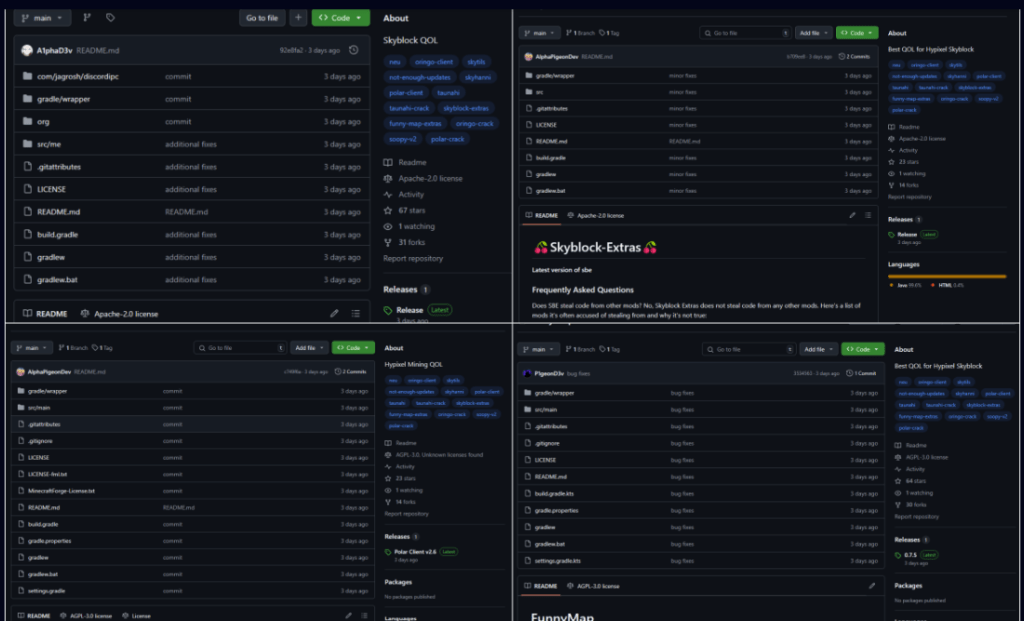Click folder icon of com/jagrosh/discordipc
Viewport: 1024px width, 621px height.
pyautogui.click(x=27, y=76)
